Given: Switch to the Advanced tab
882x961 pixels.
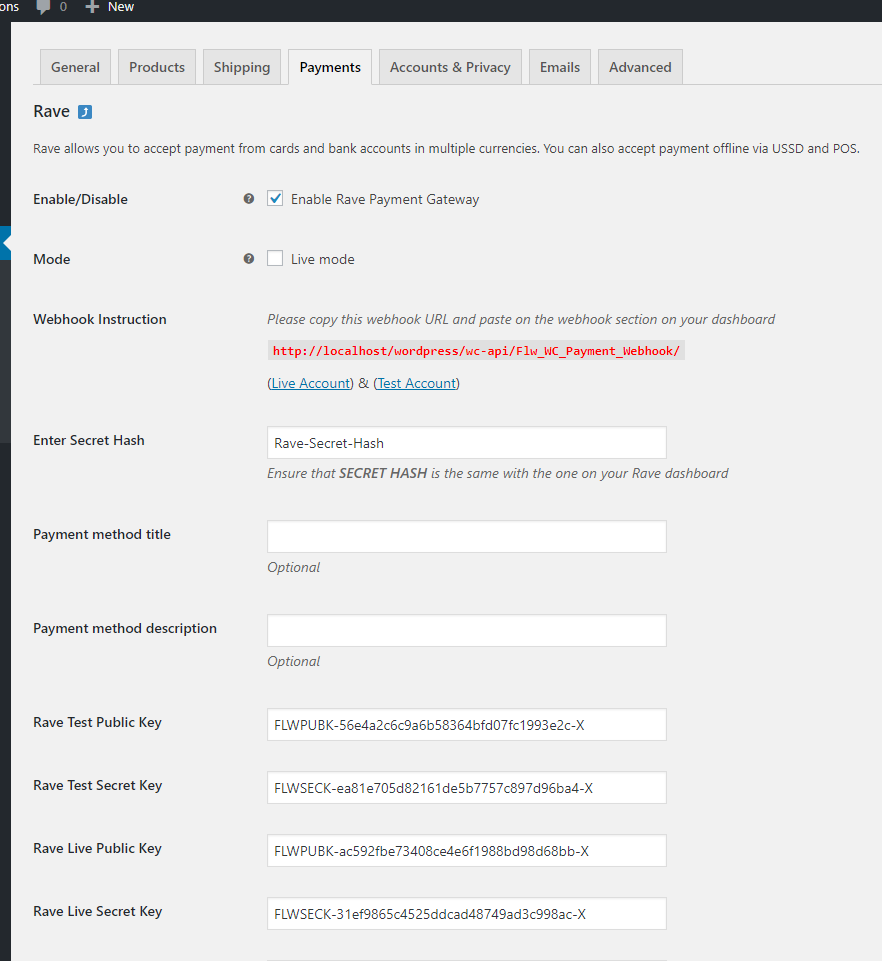Looking at the screenshot, I should click(x=640, y=67).
